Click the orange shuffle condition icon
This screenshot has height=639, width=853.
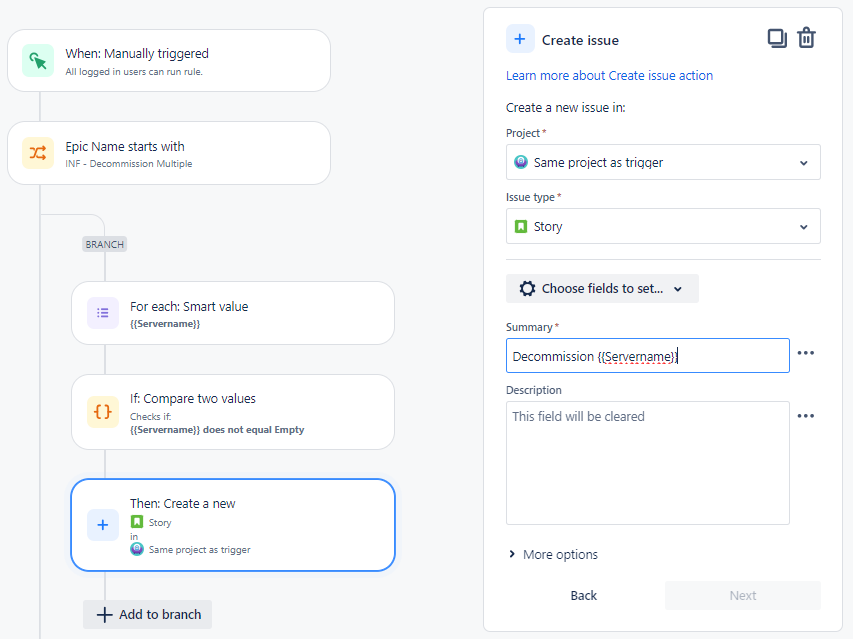38,153
